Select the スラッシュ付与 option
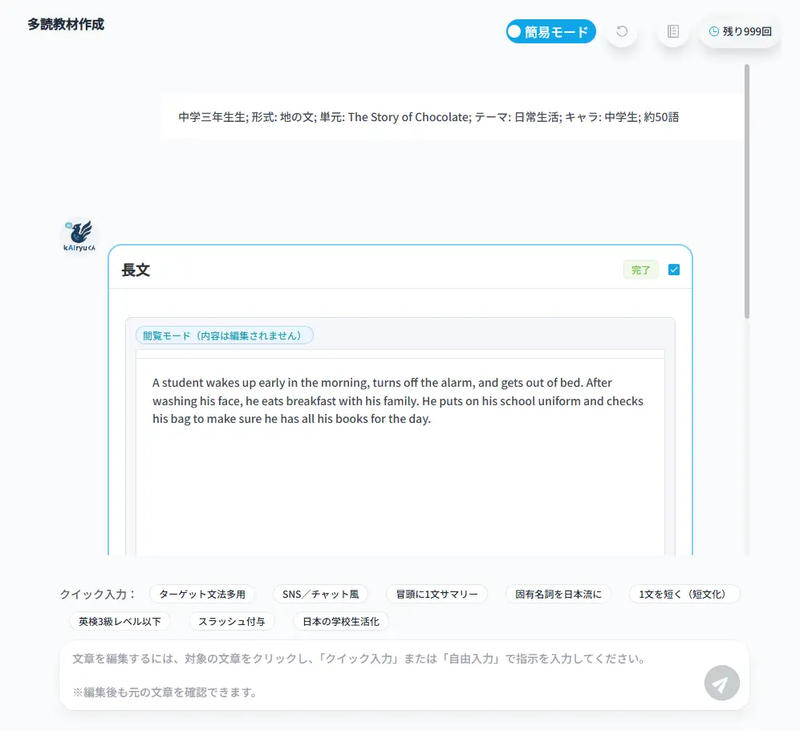Image resolution: width=800 pixels, height=731 pixels. (x=232, y=621)
